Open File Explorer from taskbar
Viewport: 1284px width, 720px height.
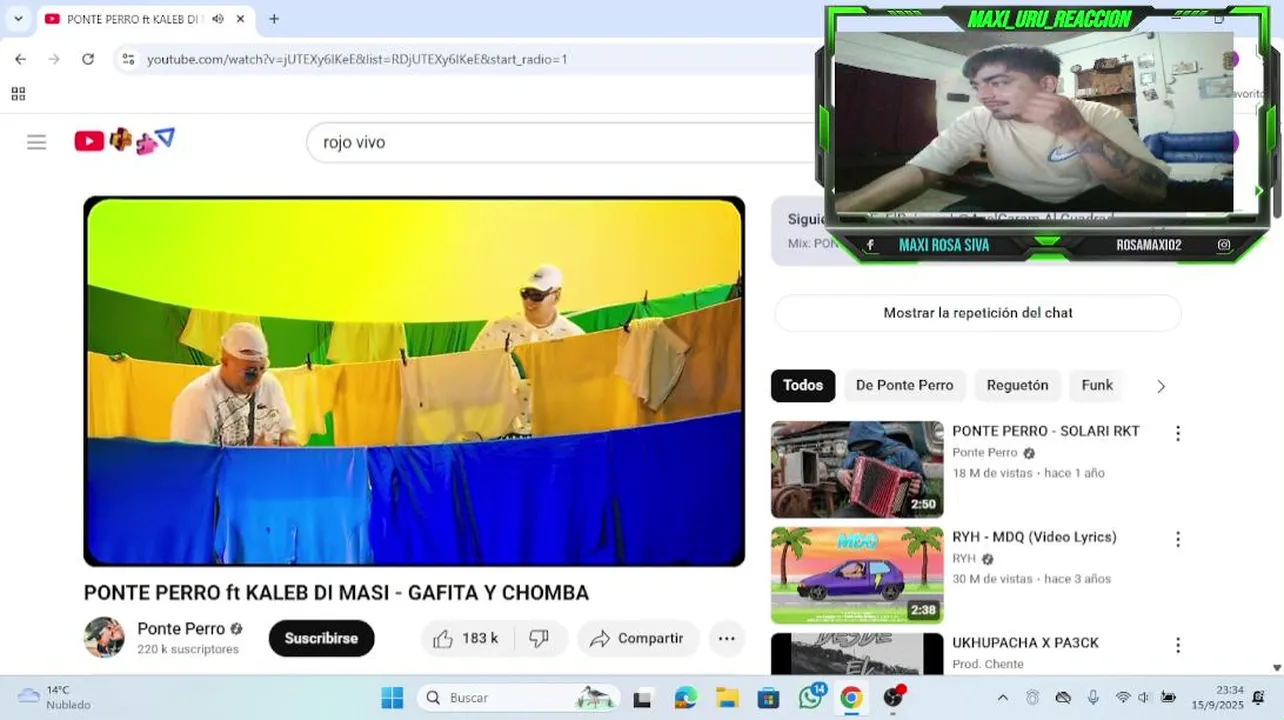tap(727, 698)
